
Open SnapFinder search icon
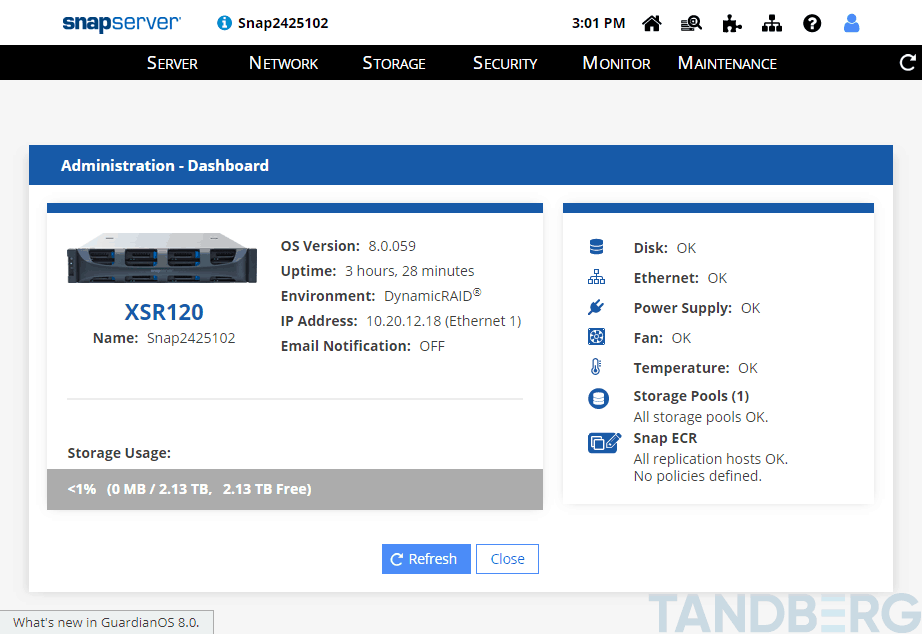pyautogui.click(x=691, y=23)
